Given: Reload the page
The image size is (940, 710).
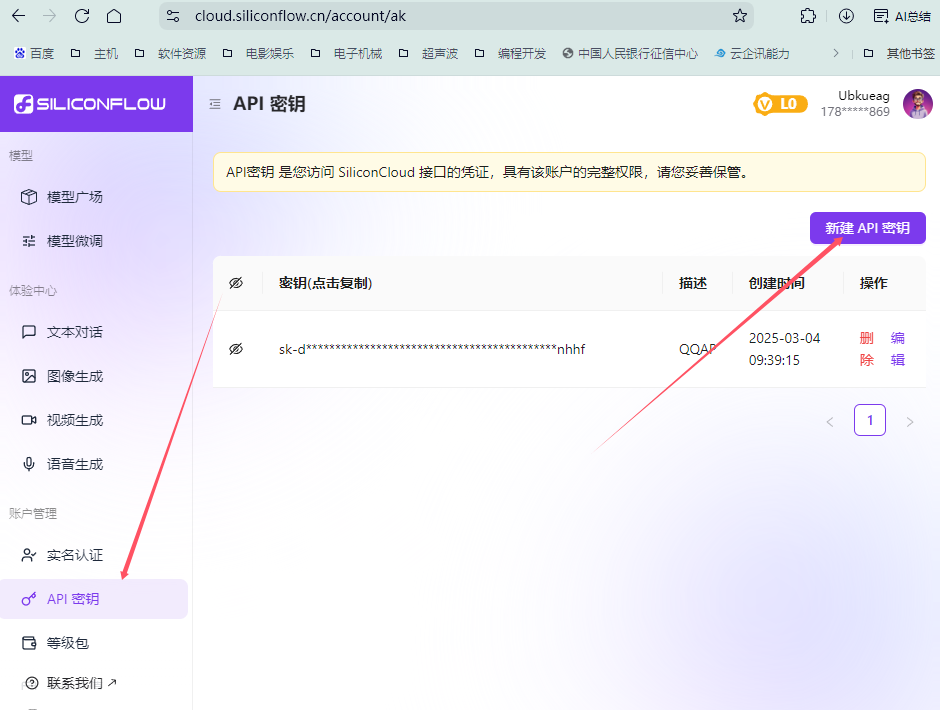Looking at the screenshot, I should 82,16.
